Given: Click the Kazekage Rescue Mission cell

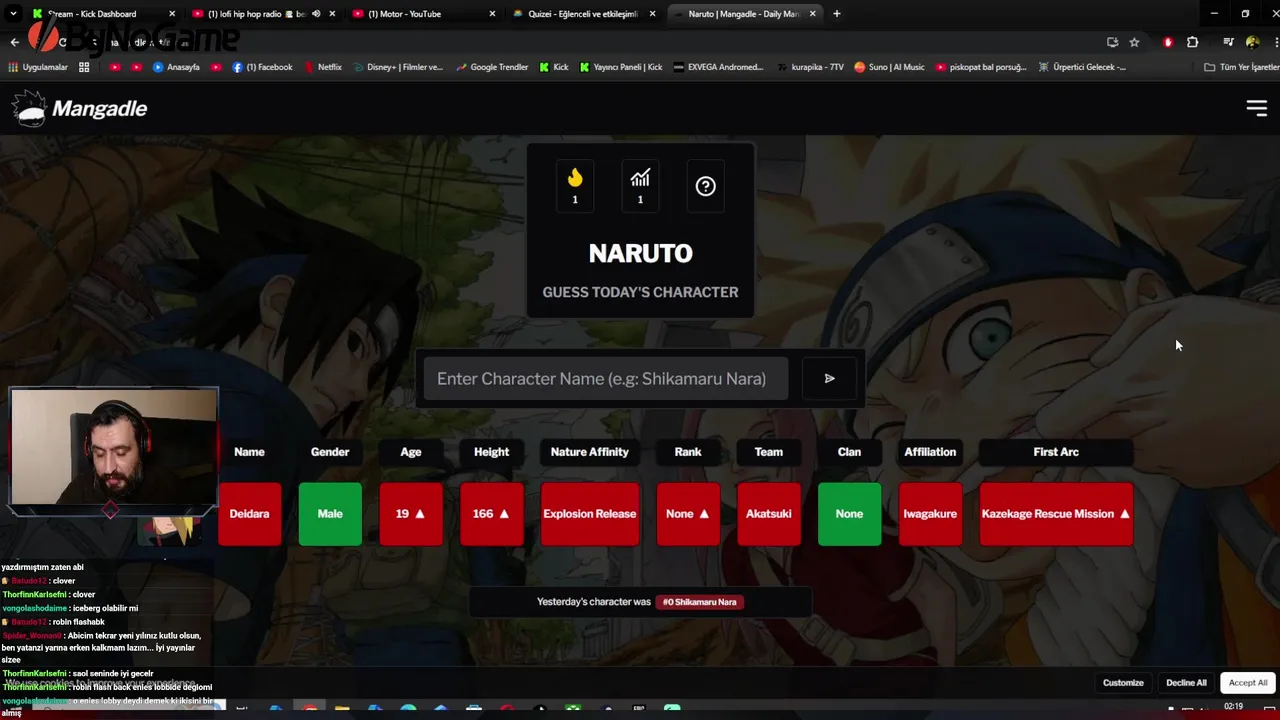Looking at the screenshot, I should click(1056, 514).
